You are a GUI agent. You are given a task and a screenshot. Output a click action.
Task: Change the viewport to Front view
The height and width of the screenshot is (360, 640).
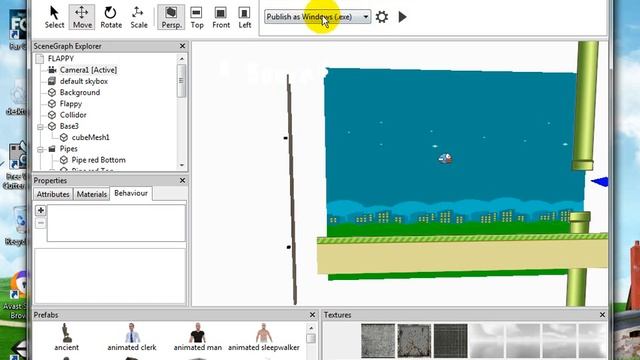pos(221,17)
